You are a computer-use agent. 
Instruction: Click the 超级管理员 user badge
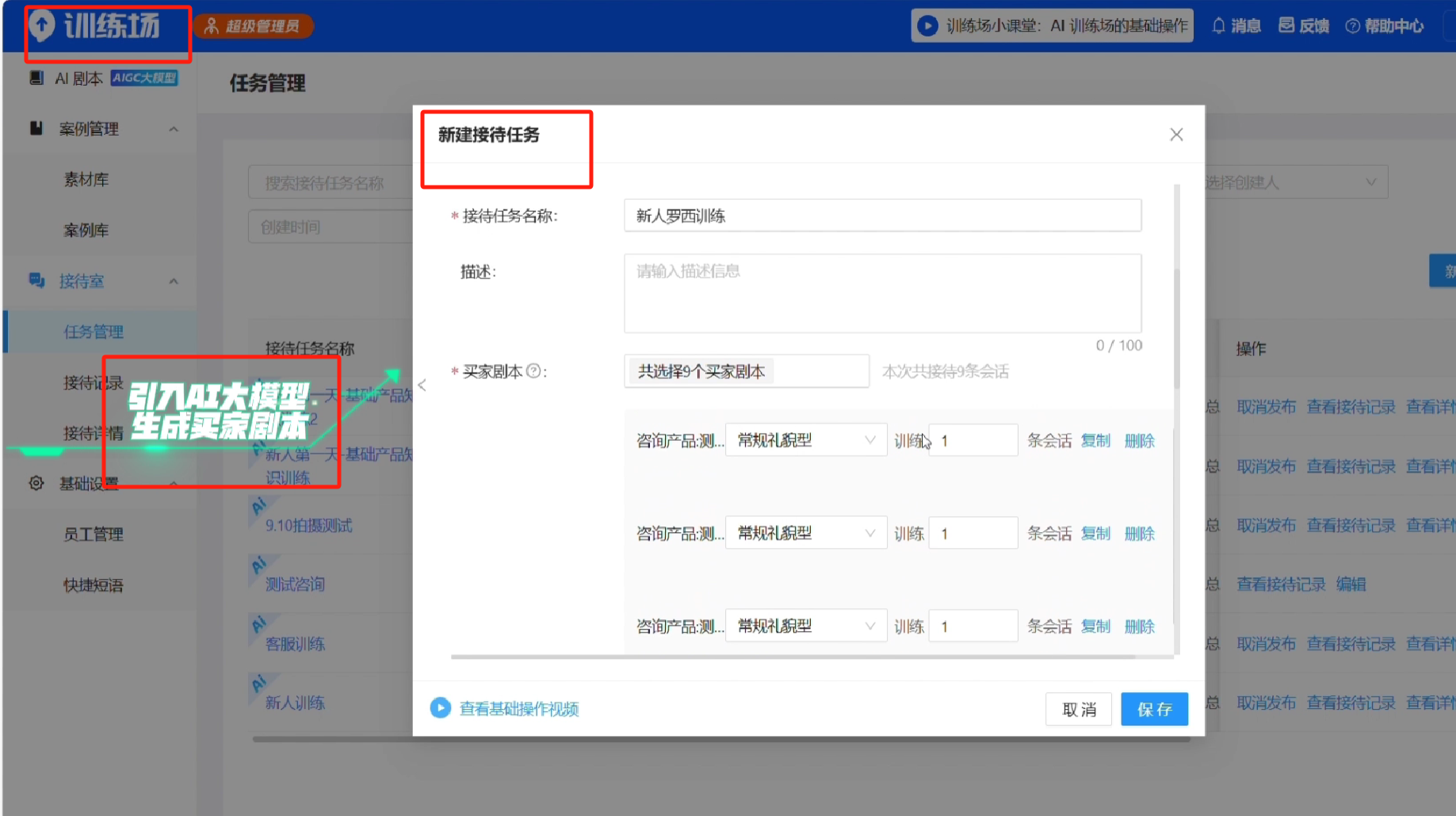click(253, 26)
